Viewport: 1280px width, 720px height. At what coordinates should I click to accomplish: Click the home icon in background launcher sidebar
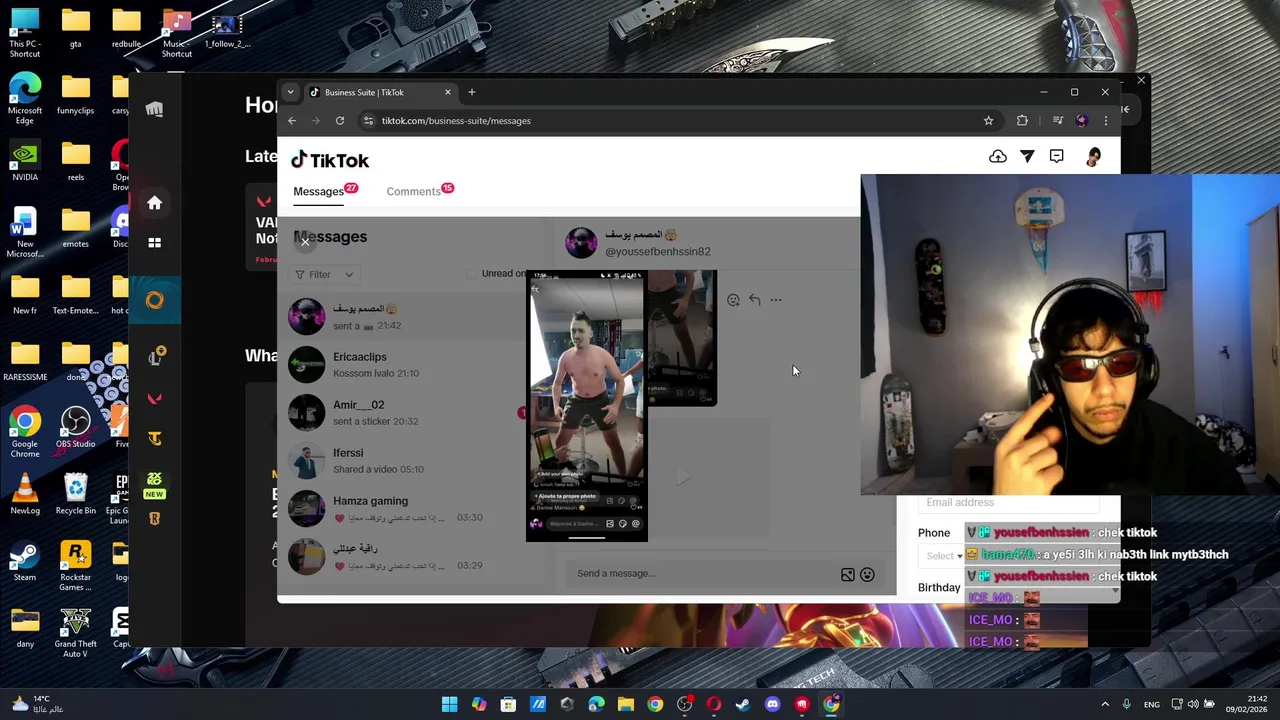tap(155, 203)
